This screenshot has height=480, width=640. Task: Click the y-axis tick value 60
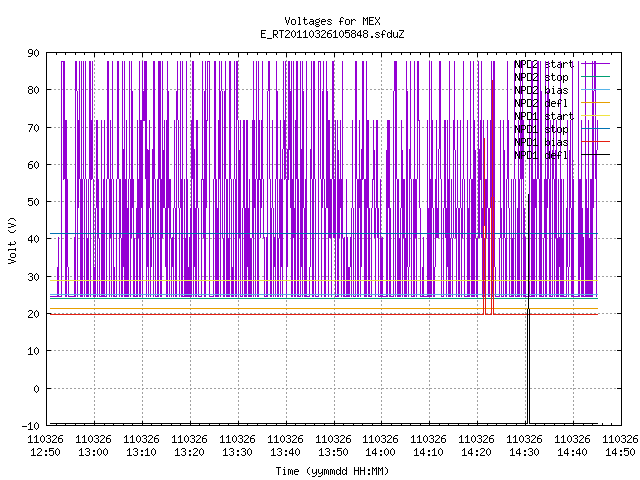coord(33,165)
